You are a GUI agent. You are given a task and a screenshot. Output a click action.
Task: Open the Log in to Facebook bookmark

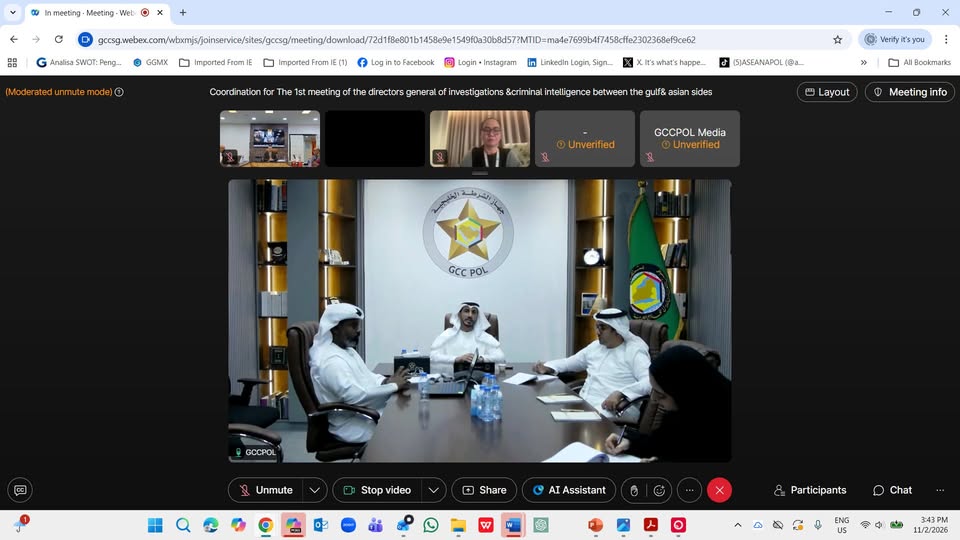[x=395, y=62]
